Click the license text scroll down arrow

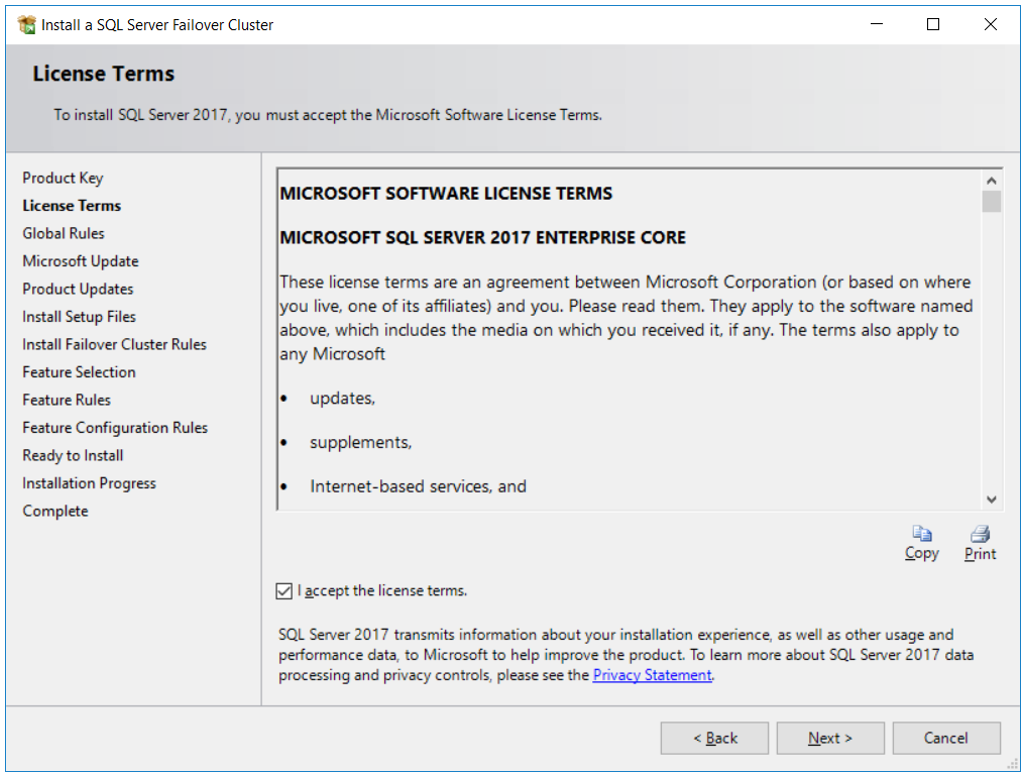[991, 499]
